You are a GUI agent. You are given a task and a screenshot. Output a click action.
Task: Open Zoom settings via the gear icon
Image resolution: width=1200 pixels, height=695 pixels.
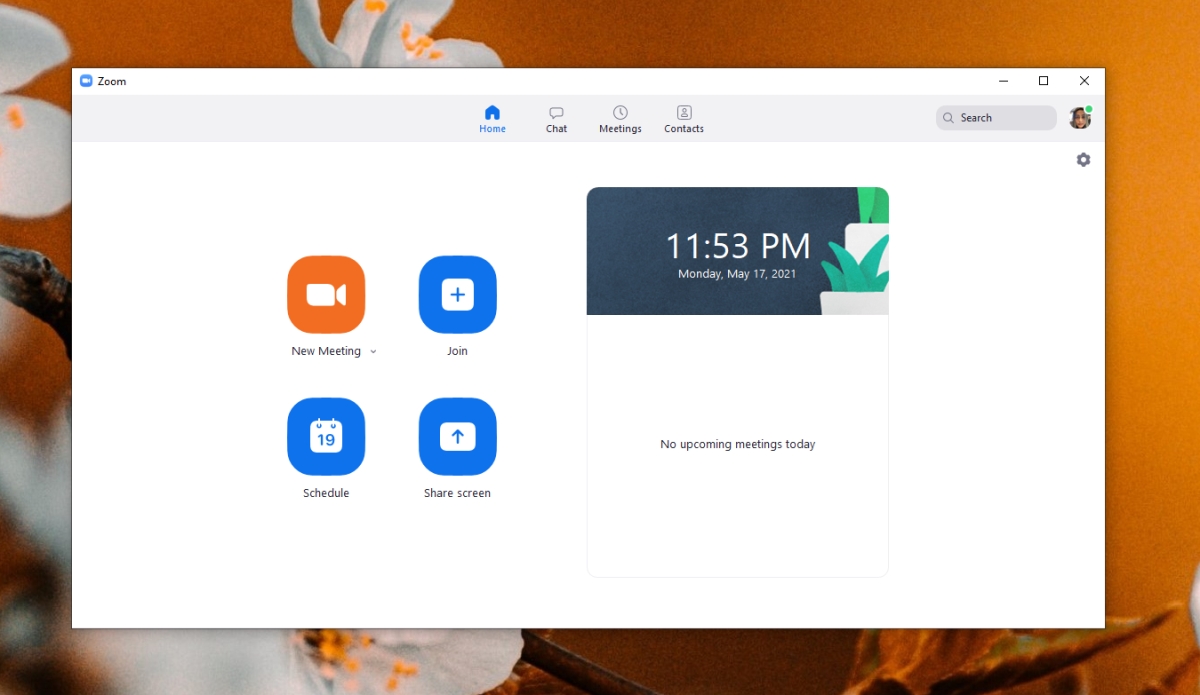tap(1083, 159)
